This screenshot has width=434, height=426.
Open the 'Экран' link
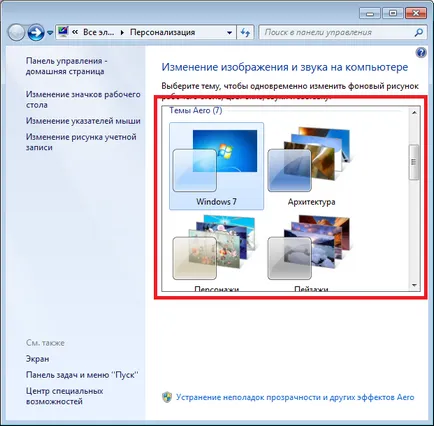pos(37,359)
